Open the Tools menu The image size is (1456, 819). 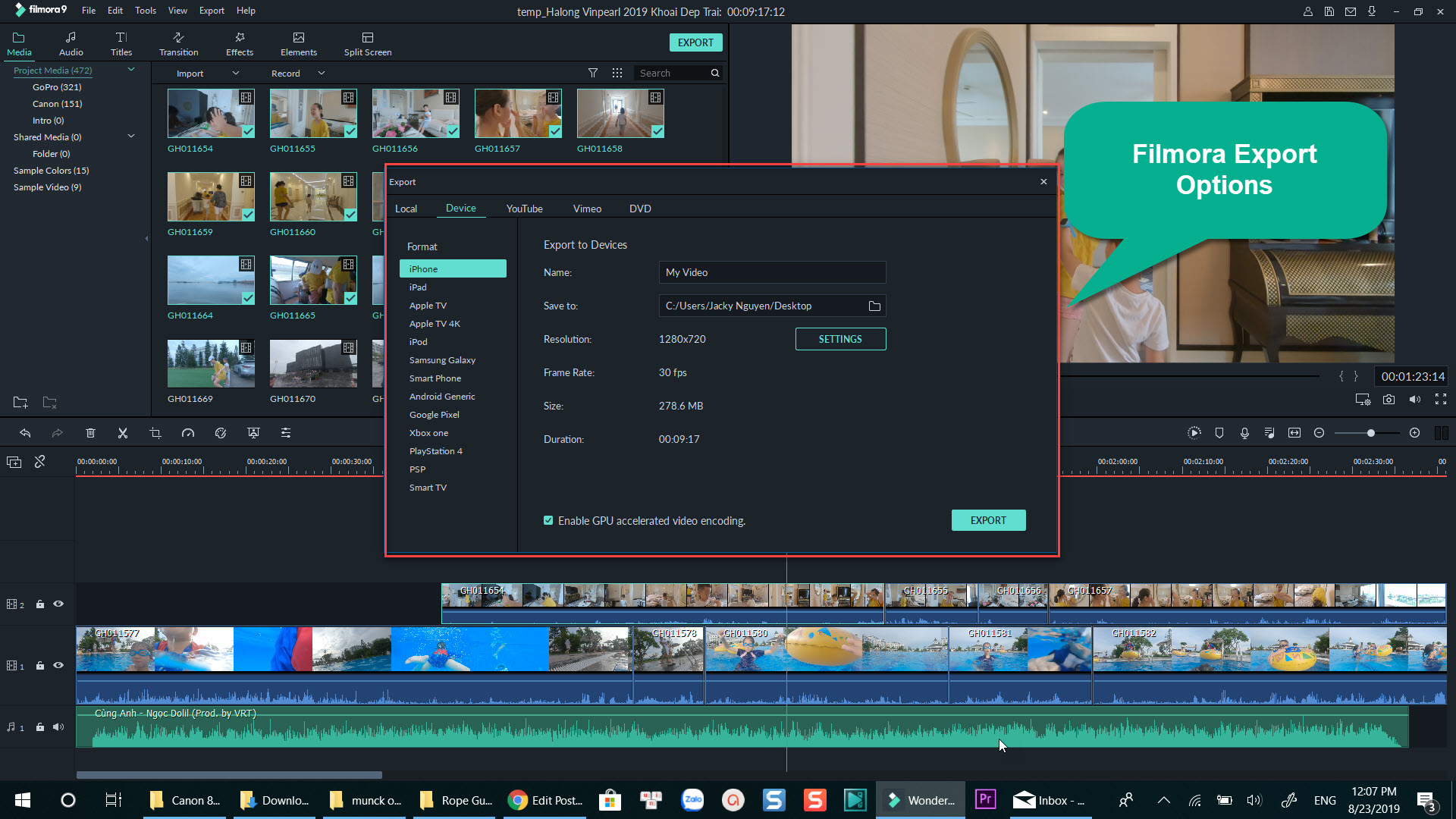145,11
